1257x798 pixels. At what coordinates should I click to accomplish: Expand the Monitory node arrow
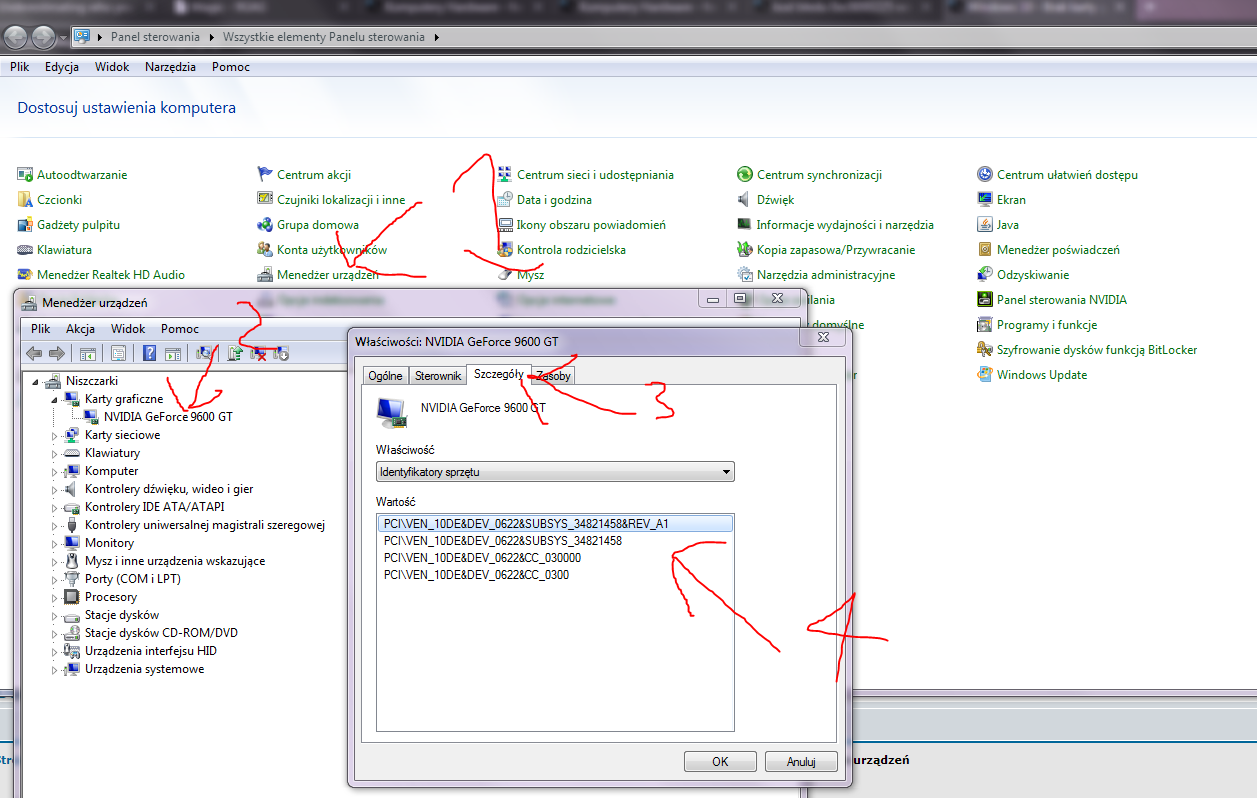click(x=55, y=543)
